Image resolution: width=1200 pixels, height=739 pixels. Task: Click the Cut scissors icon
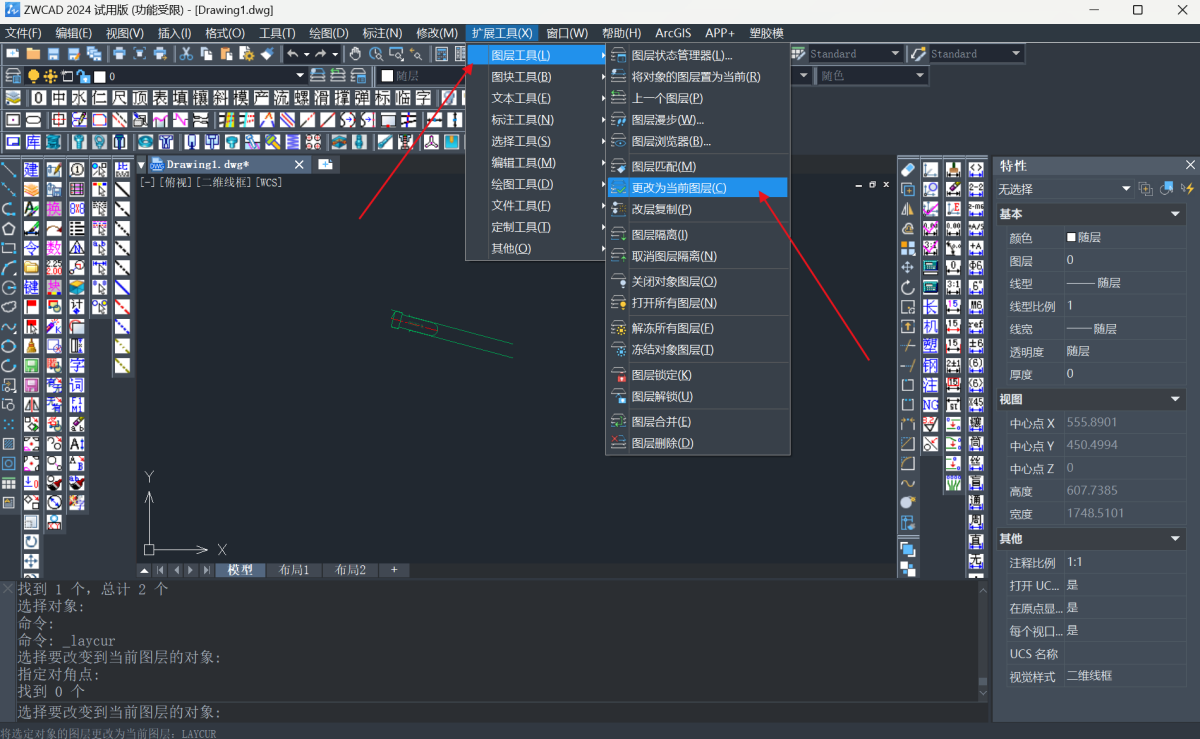186,54
